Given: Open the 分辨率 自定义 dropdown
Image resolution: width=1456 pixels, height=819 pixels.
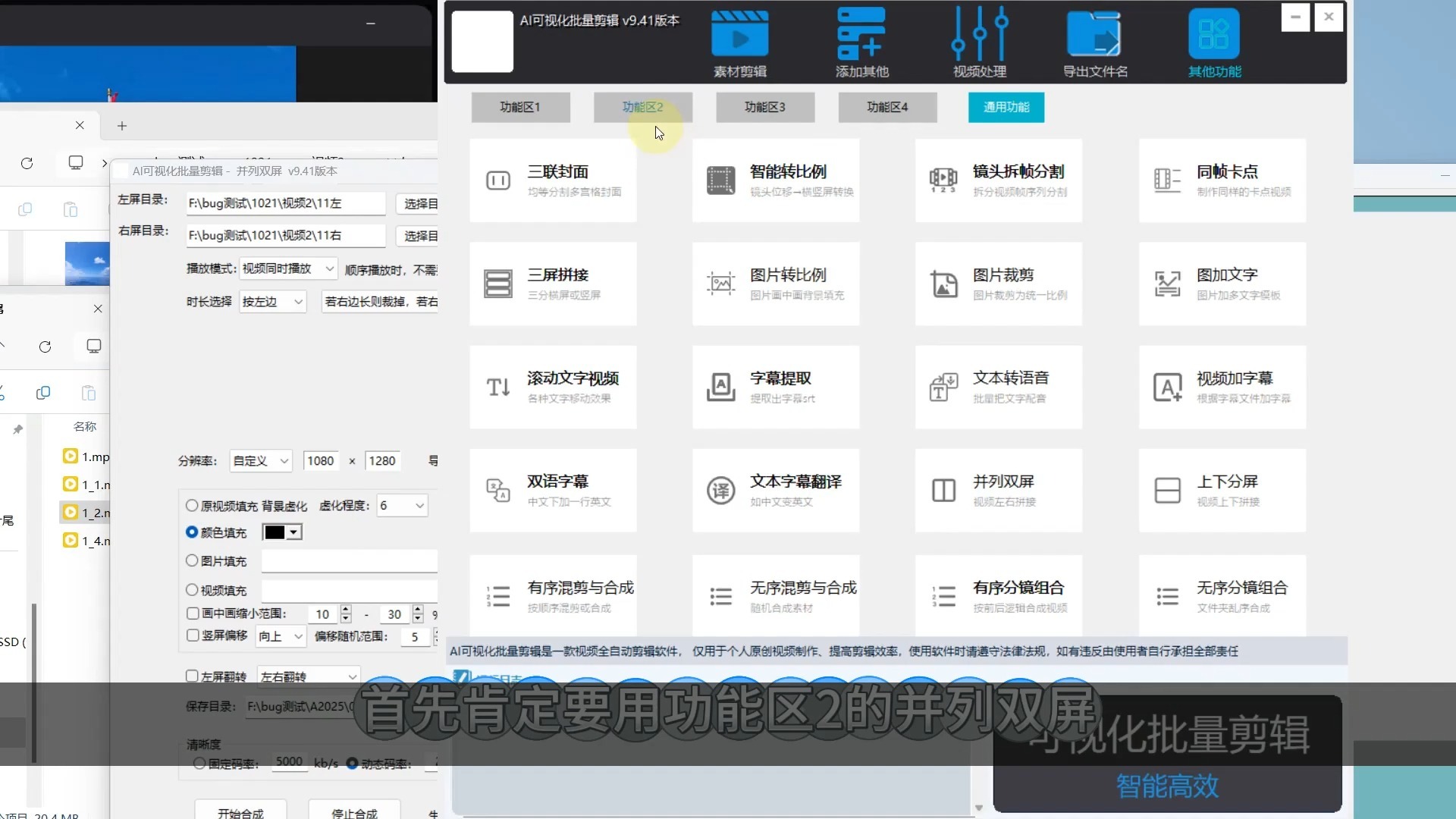Looking at the screenshot, I should click(262, 461).
